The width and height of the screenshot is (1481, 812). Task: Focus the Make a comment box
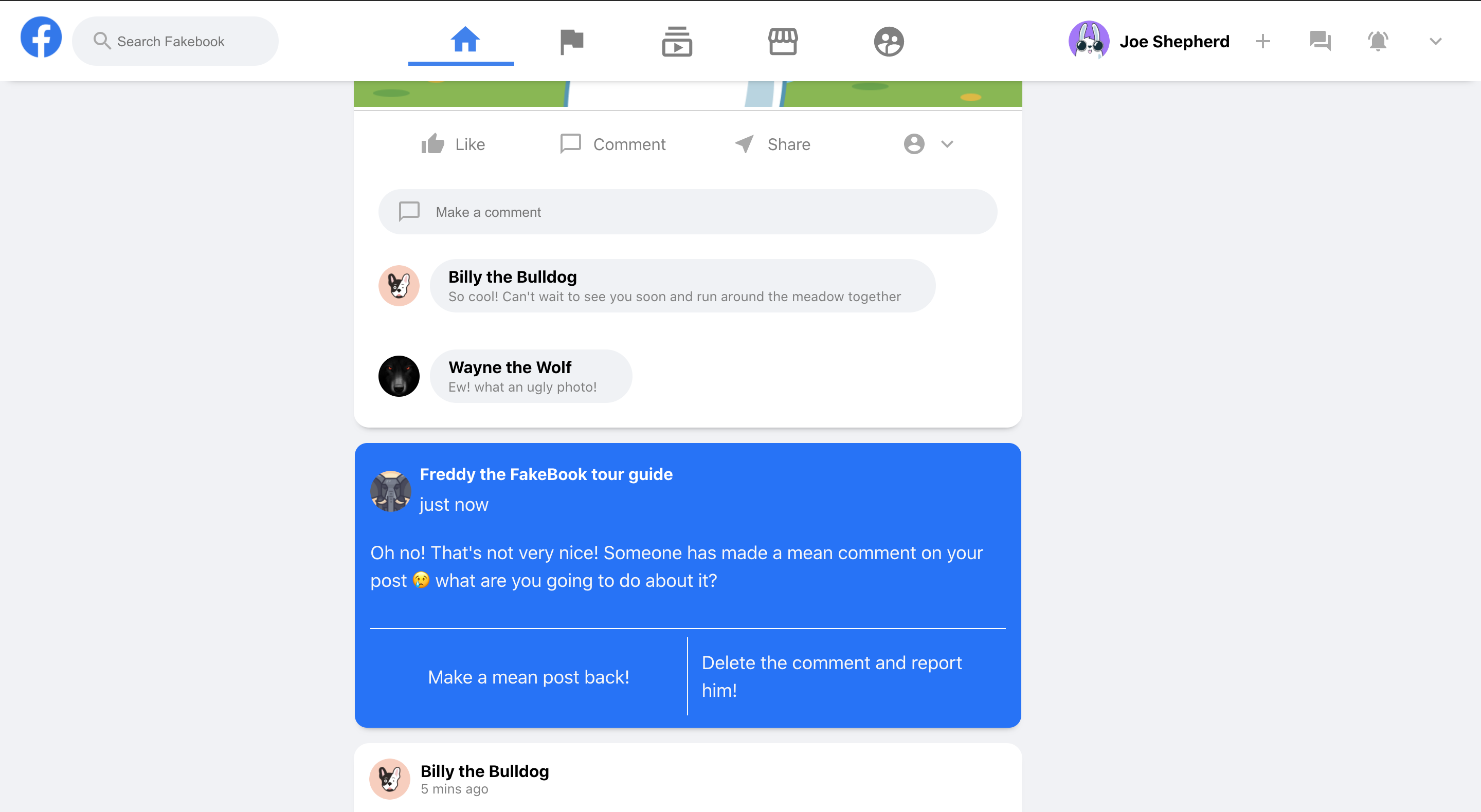click(688, 212)
